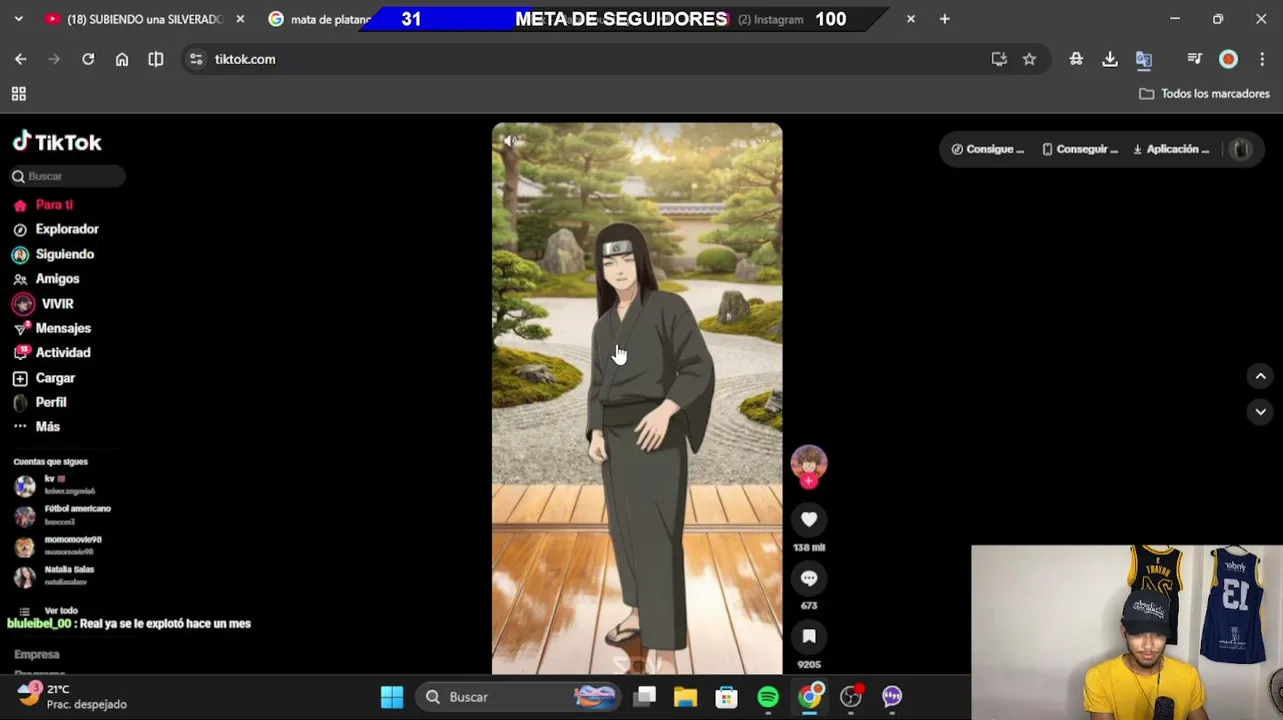The height and width of the screenshot is (720, 1283).
Task: Go to the previous video with the up arrow
Action: 1260,376
